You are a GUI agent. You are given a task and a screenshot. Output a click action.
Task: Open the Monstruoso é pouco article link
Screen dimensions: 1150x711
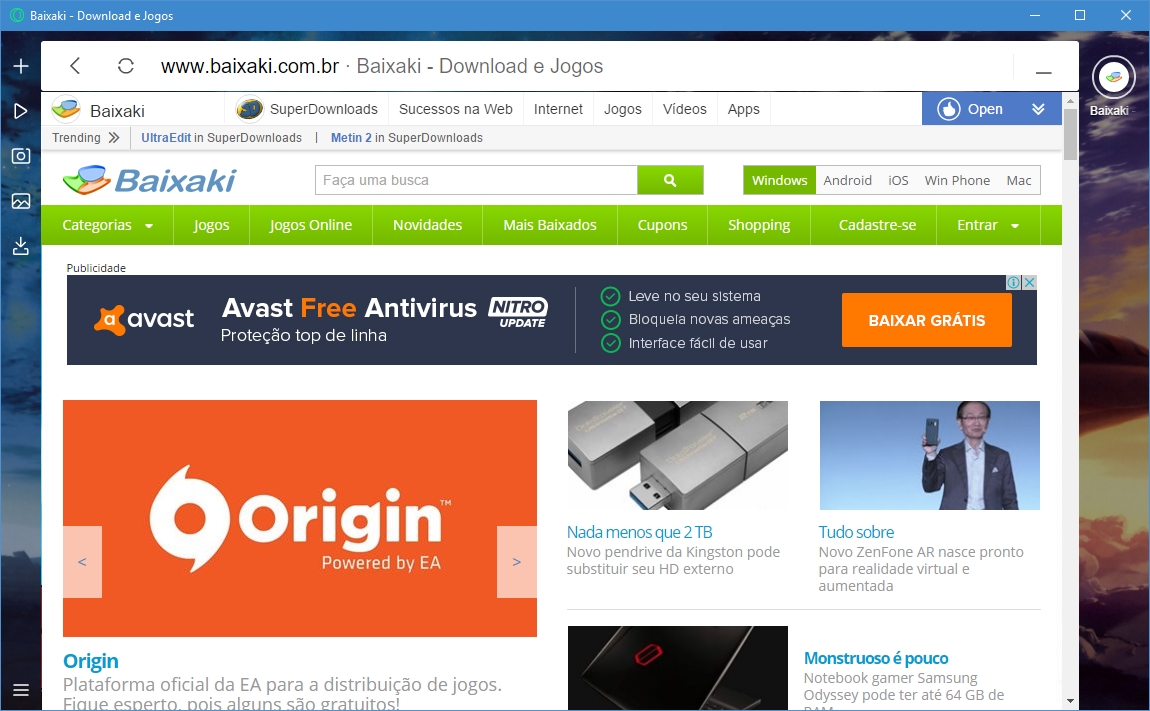click(x=876, y=658)
